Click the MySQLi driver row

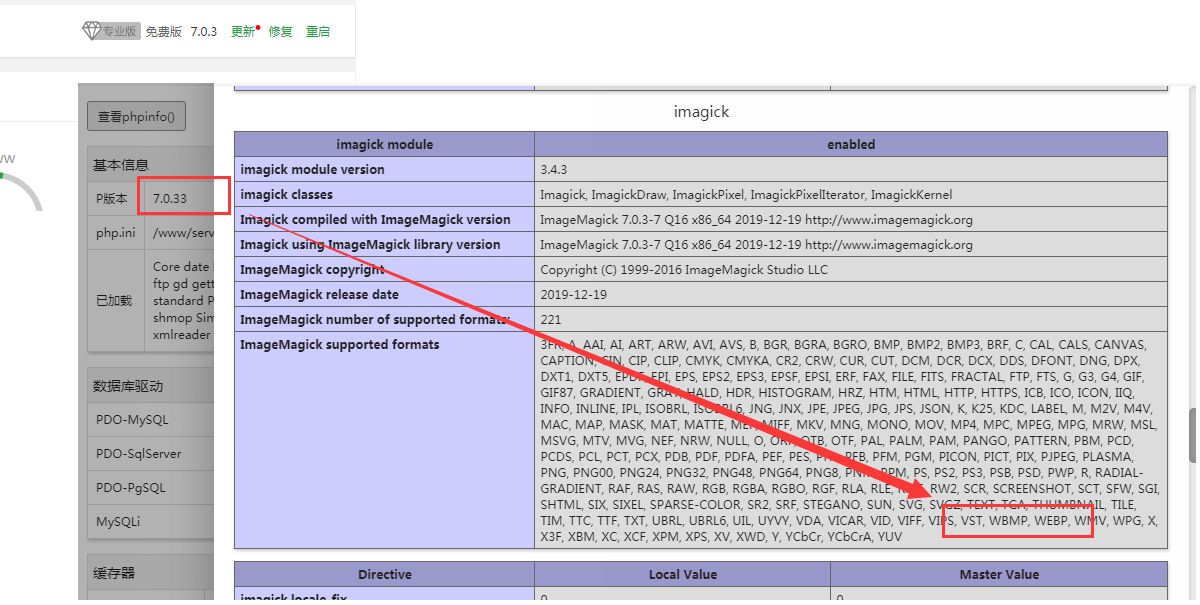coord(118,521)
